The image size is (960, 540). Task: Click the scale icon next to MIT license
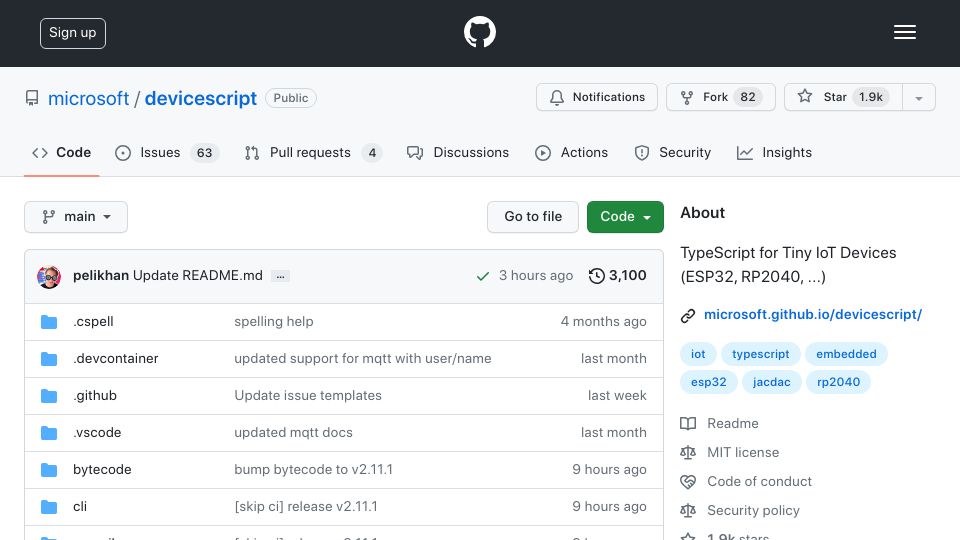click(x=688, y=452)
